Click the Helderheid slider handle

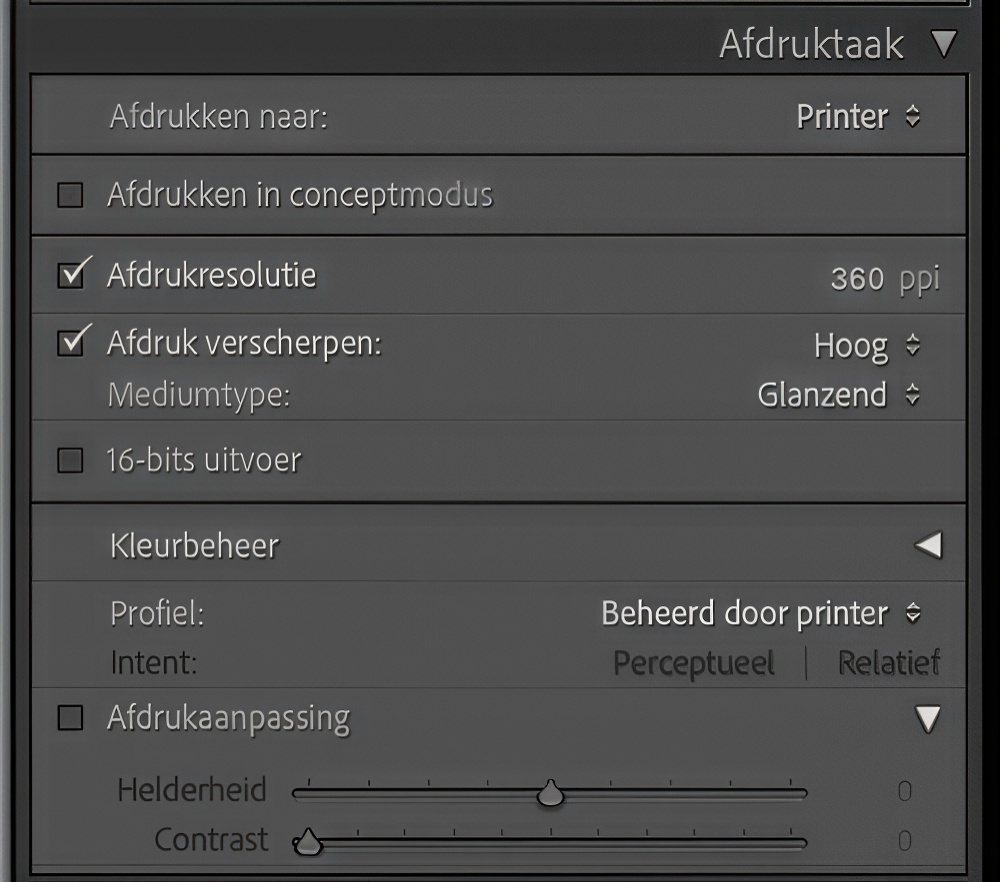[550, 795]
